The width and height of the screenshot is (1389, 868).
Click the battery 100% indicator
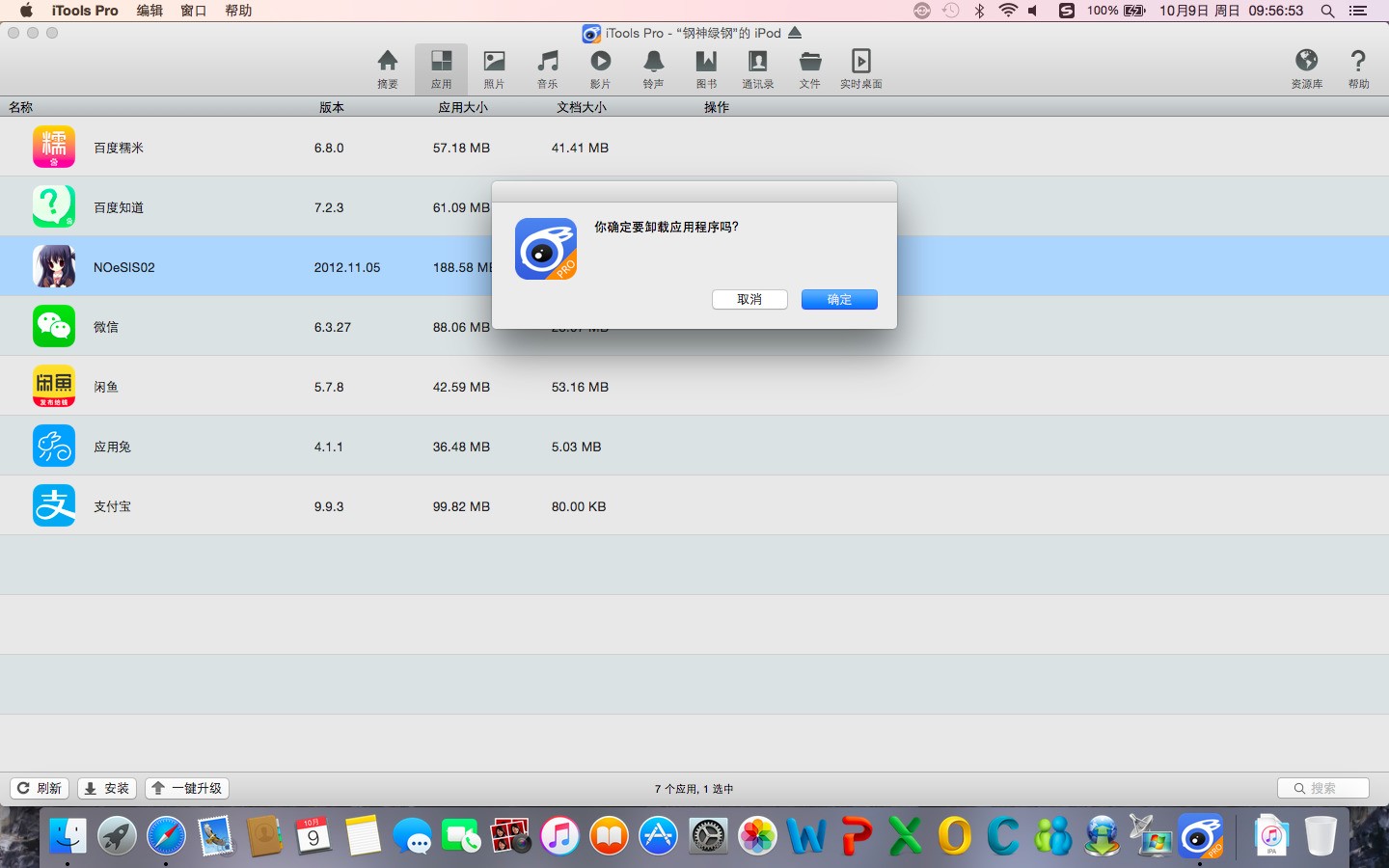1116,11
